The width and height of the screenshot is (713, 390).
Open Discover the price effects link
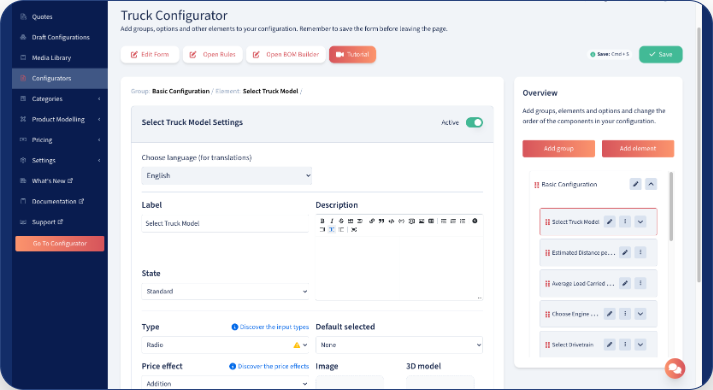[269, 366]
